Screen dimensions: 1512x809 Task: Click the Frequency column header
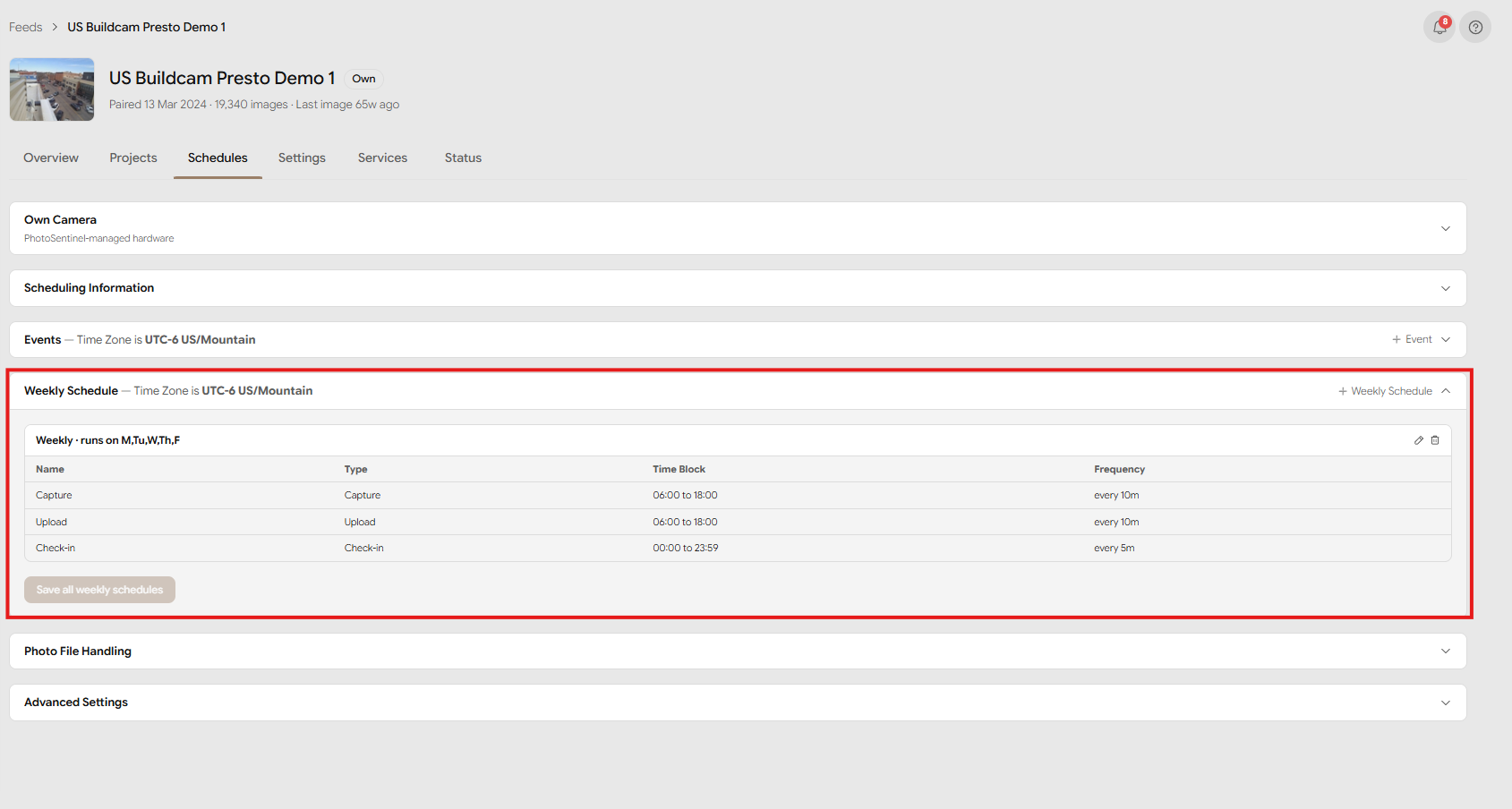1119,469
